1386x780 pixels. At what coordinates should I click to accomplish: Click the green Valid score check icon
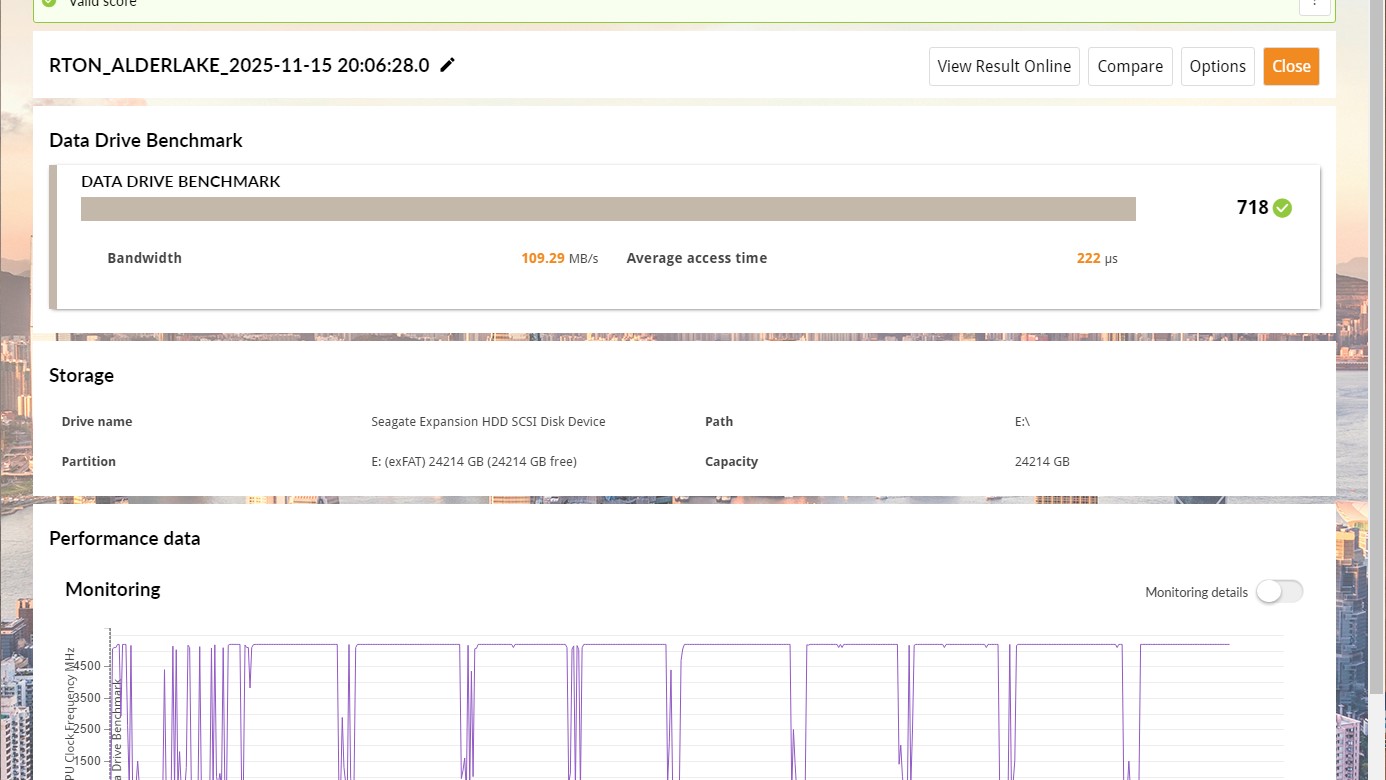49,3
